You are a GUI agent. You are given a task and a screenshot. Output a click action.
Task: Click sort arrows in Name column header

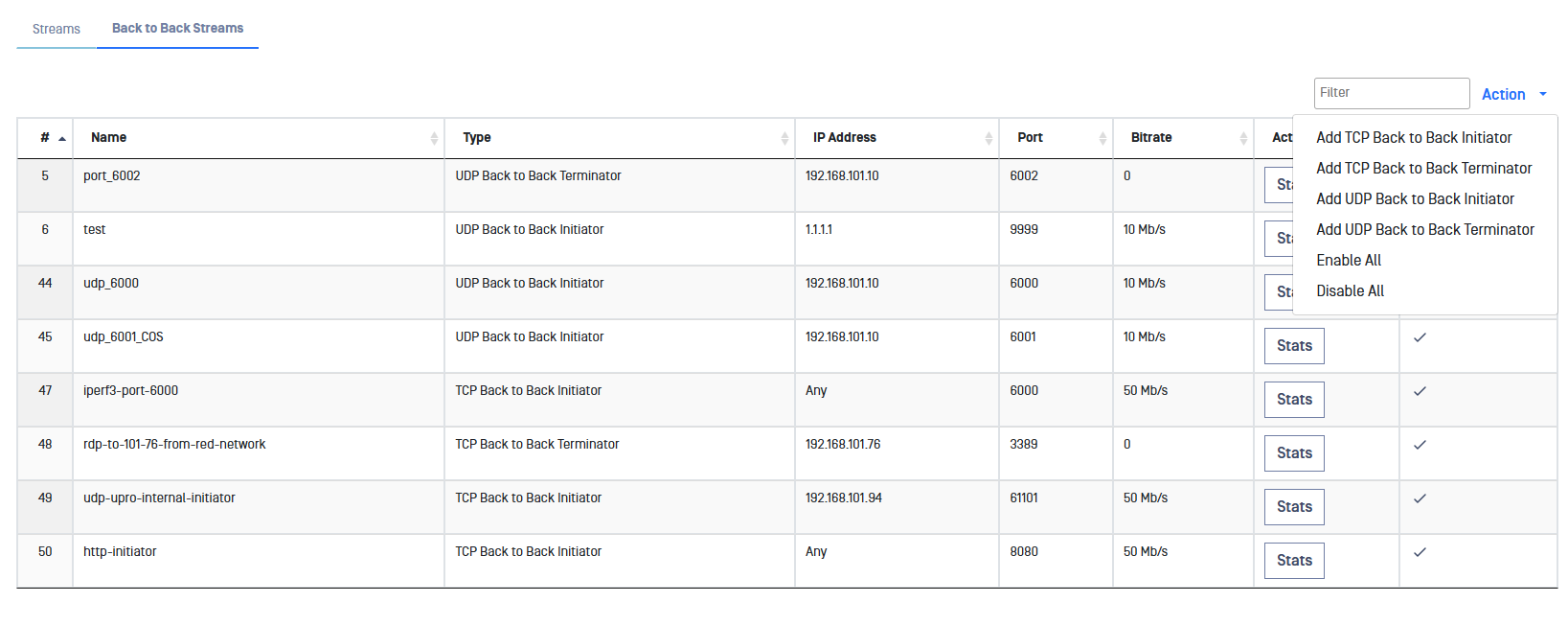[x=434, y=138]
